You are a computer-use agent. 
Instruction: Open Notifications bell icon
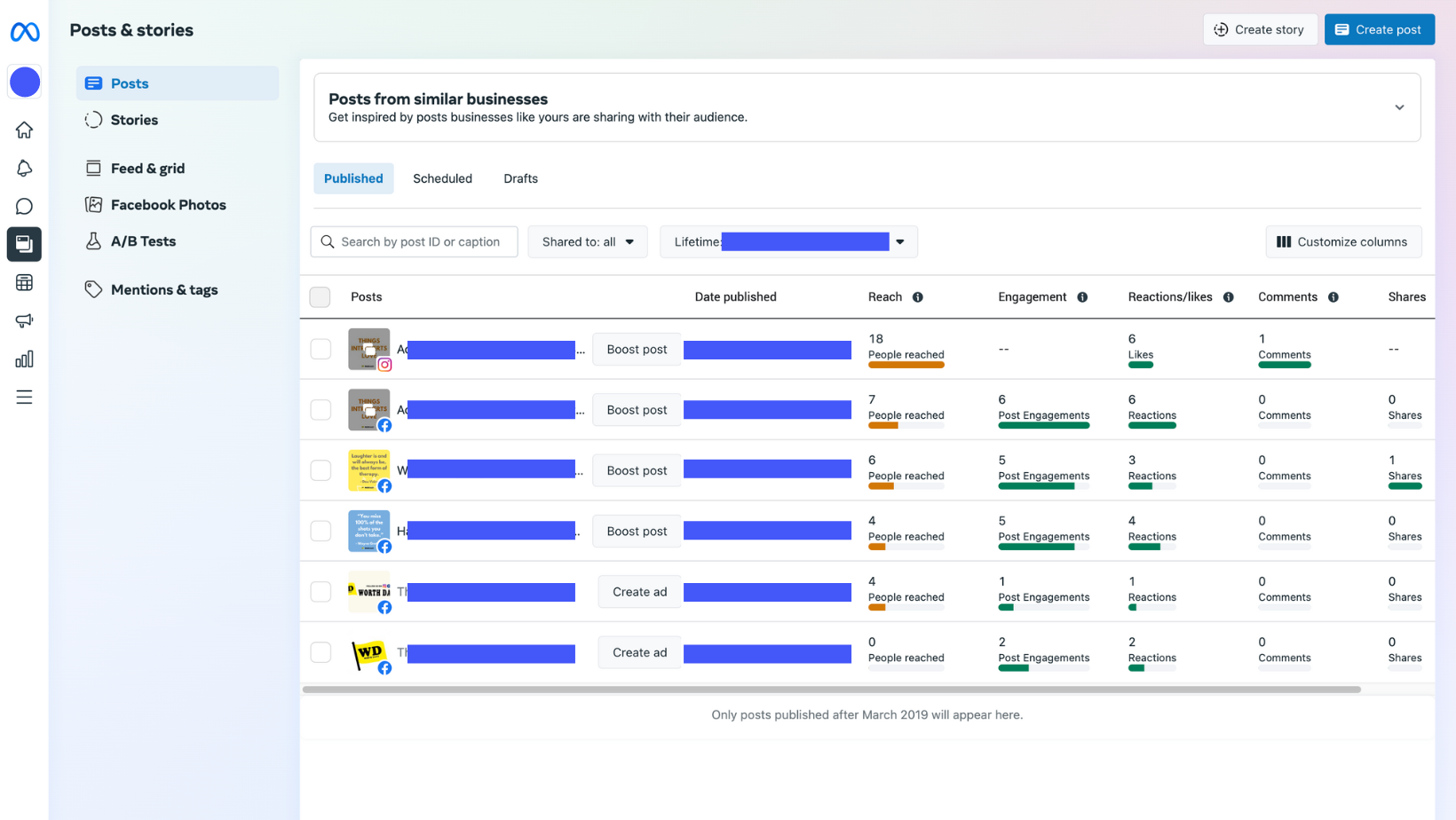pyautogui.click(x=24, y=168)
